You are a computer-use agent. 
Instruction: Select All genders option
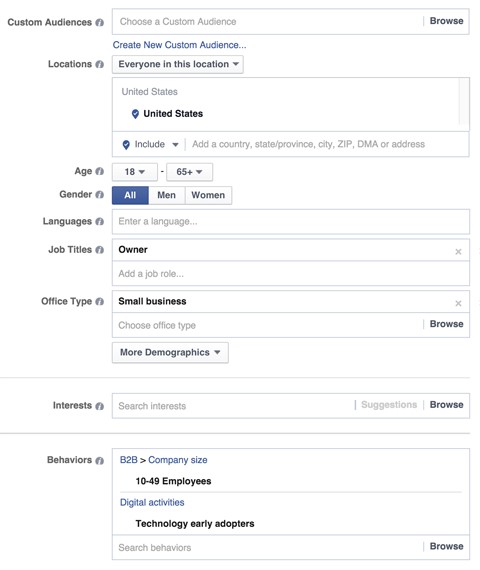[130, 195]
